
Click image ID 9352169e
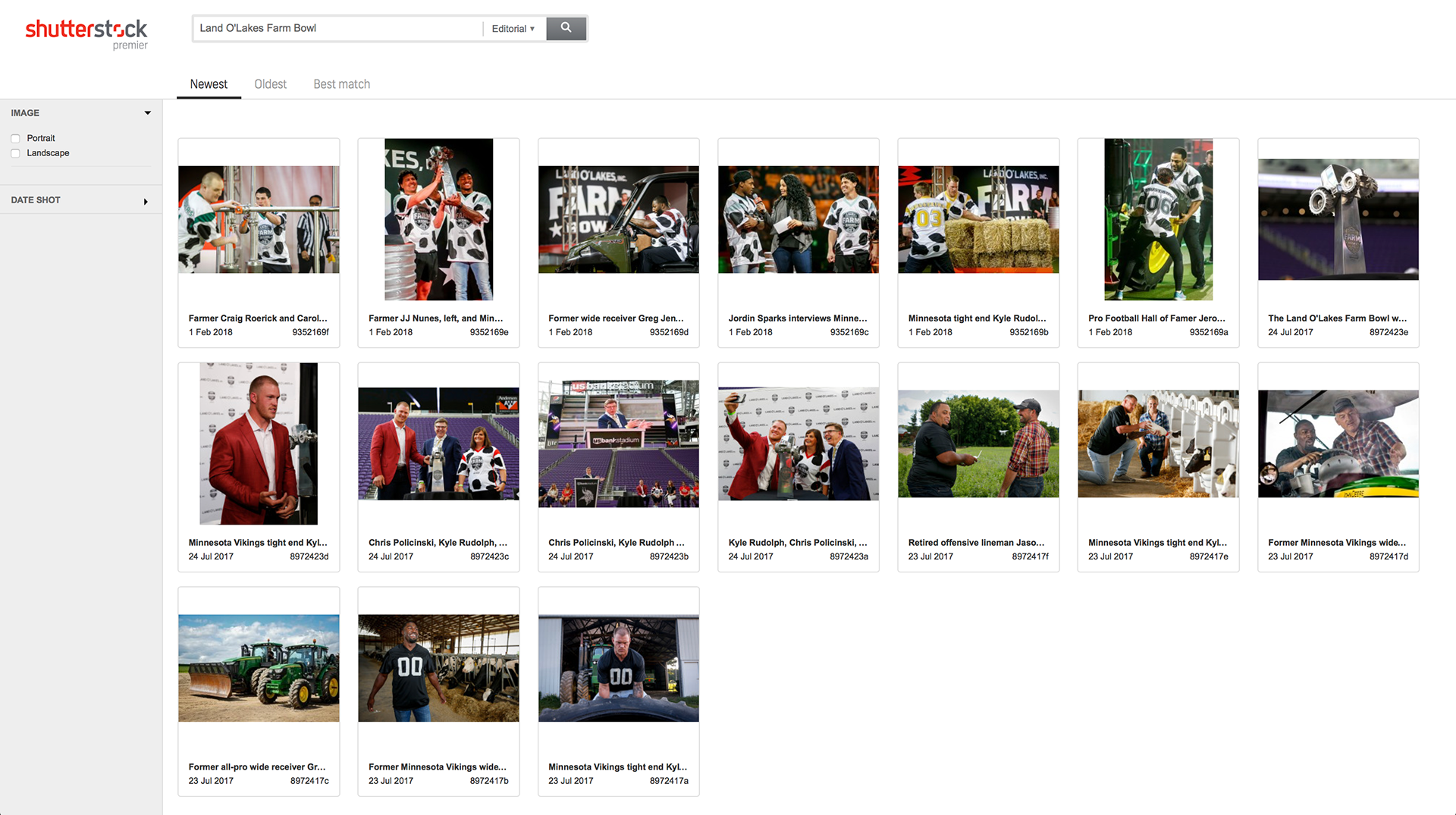(x=489, y=332)
